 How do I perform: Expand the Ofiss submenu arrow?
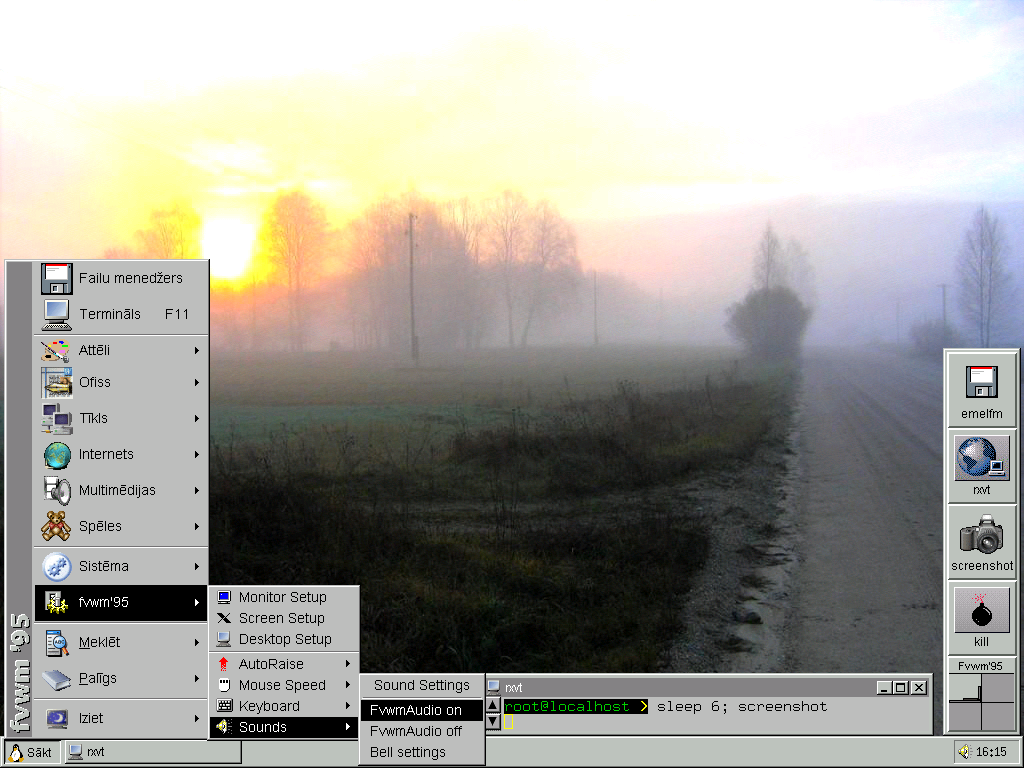(x=197, y=383)
